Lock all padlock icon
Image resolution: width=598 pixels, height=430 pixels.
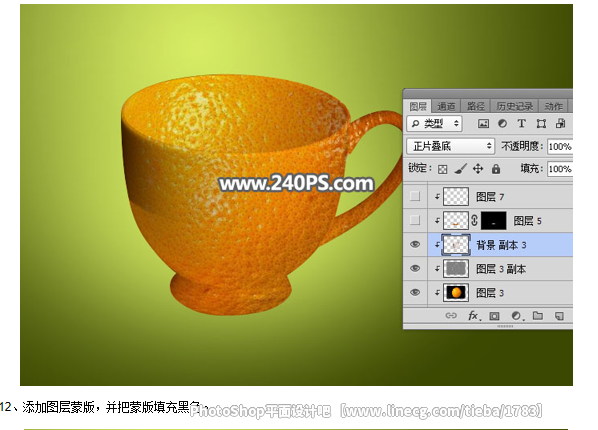[496, 169]
